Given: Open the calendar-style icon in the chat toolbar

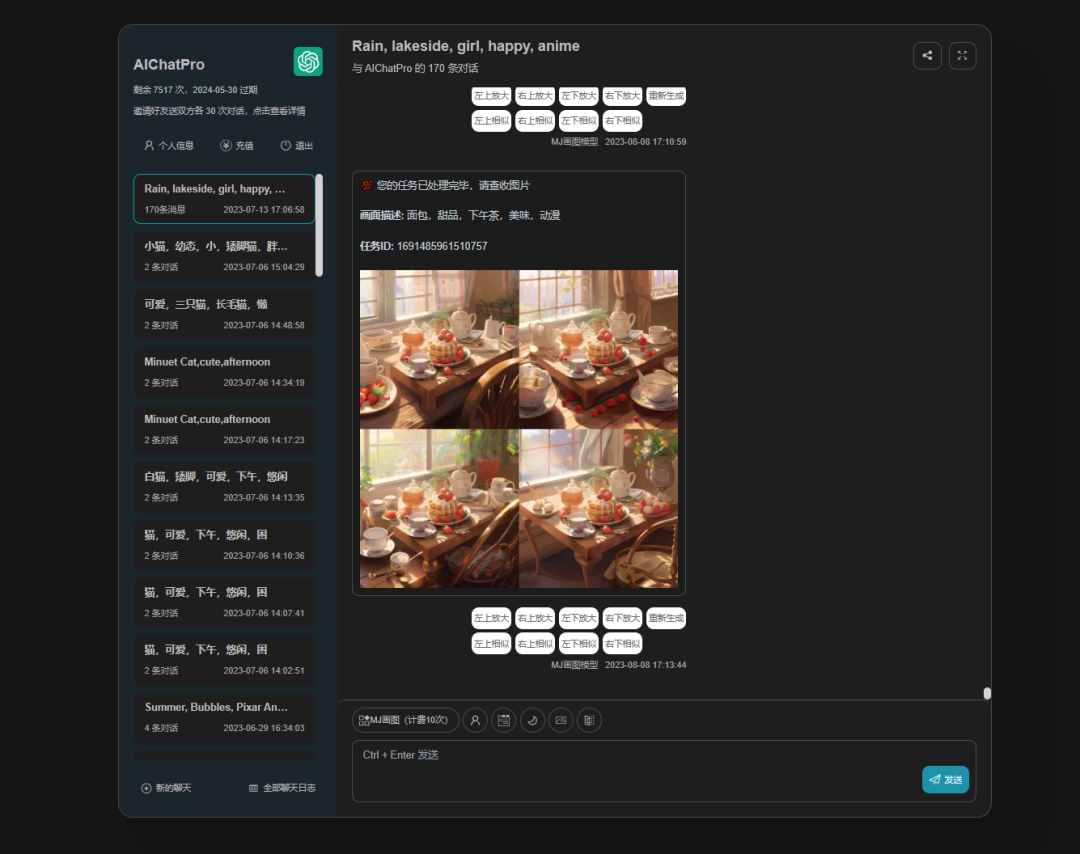Looking at the screenshot, I should (504, 720).
